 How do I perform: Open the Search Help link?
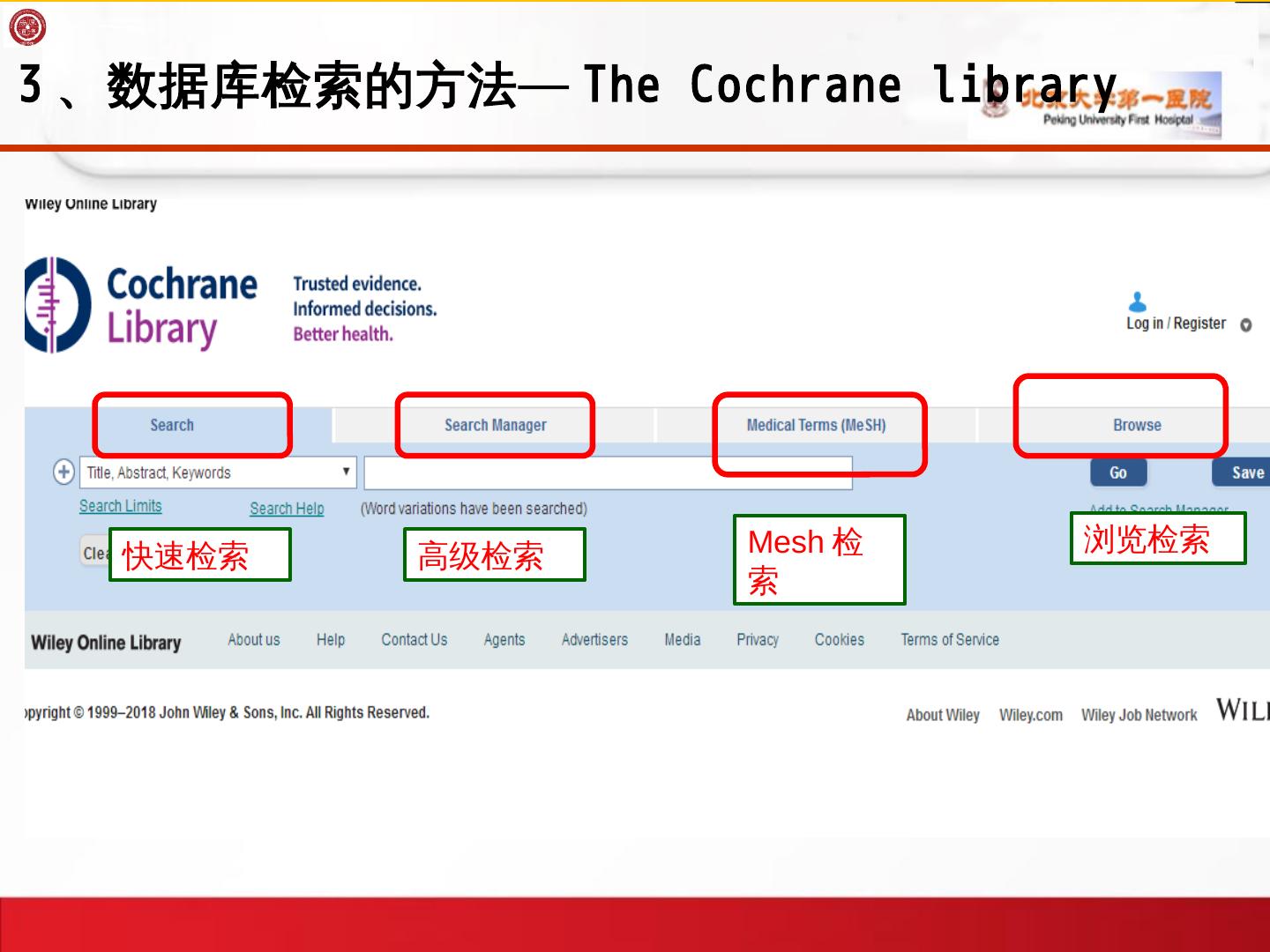[287, 509]
